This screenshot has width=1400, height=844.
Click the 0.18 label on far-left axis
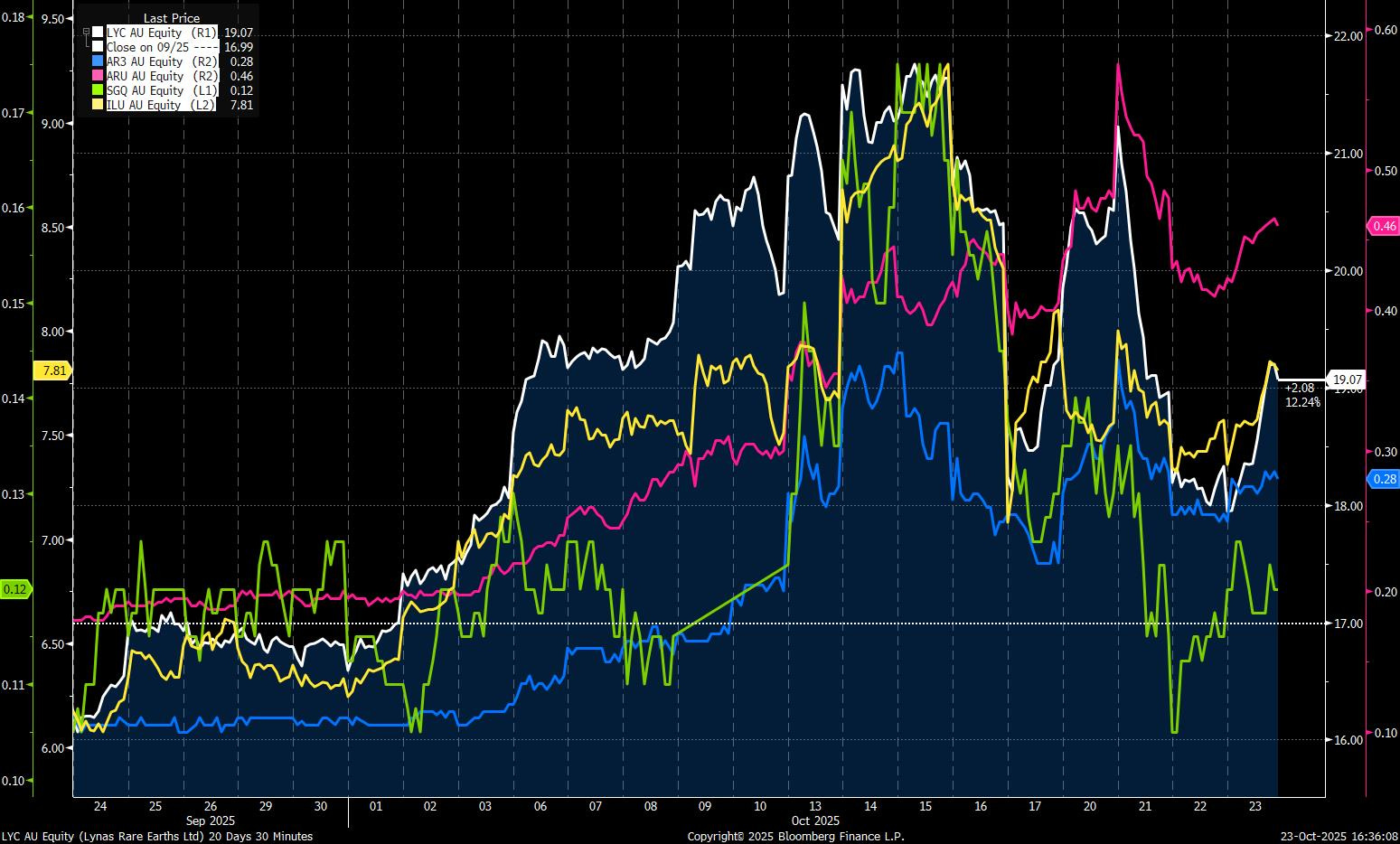click(14, 17)
